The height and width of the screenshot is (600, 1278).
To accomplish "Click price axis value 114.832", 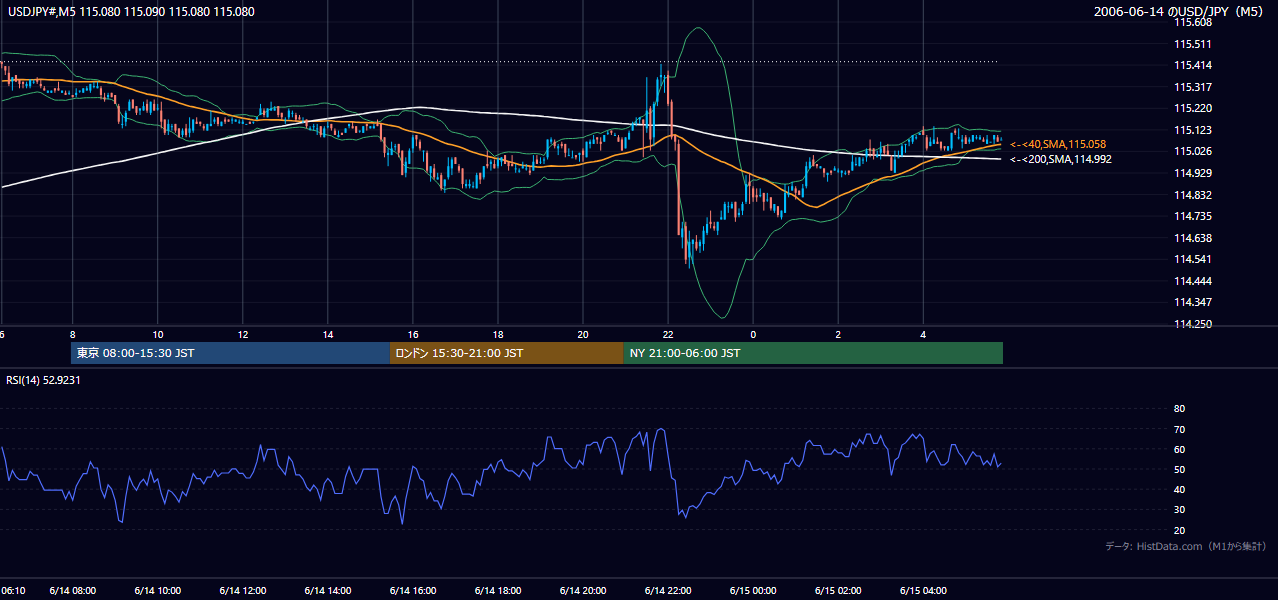I will (1193, 195).
